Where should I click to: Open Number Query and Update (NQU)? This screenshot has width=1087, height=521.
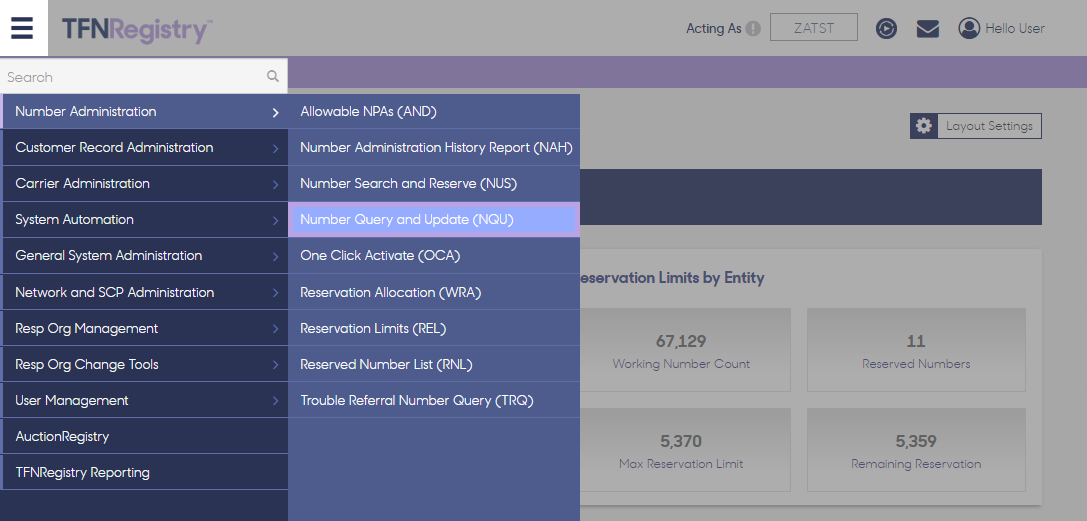click(x=434, y=220)
